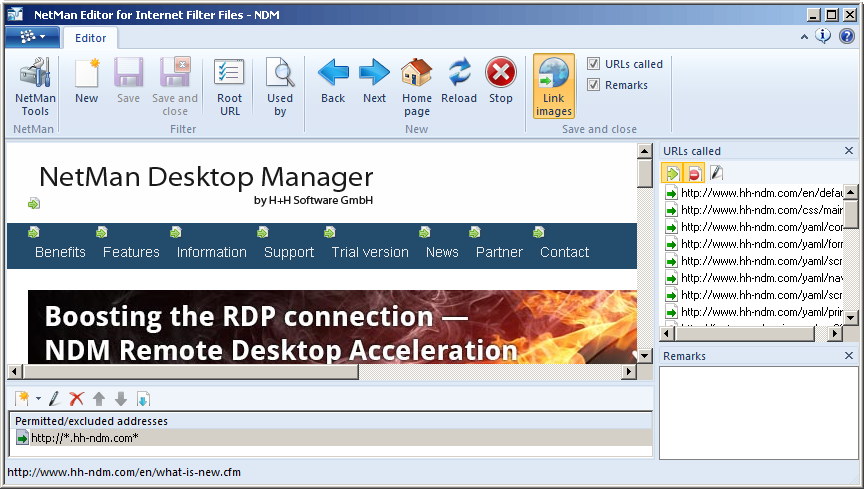The image size is (864, 489).
Task: Select the Editor ribbon tab
Action: click(91, 38)
